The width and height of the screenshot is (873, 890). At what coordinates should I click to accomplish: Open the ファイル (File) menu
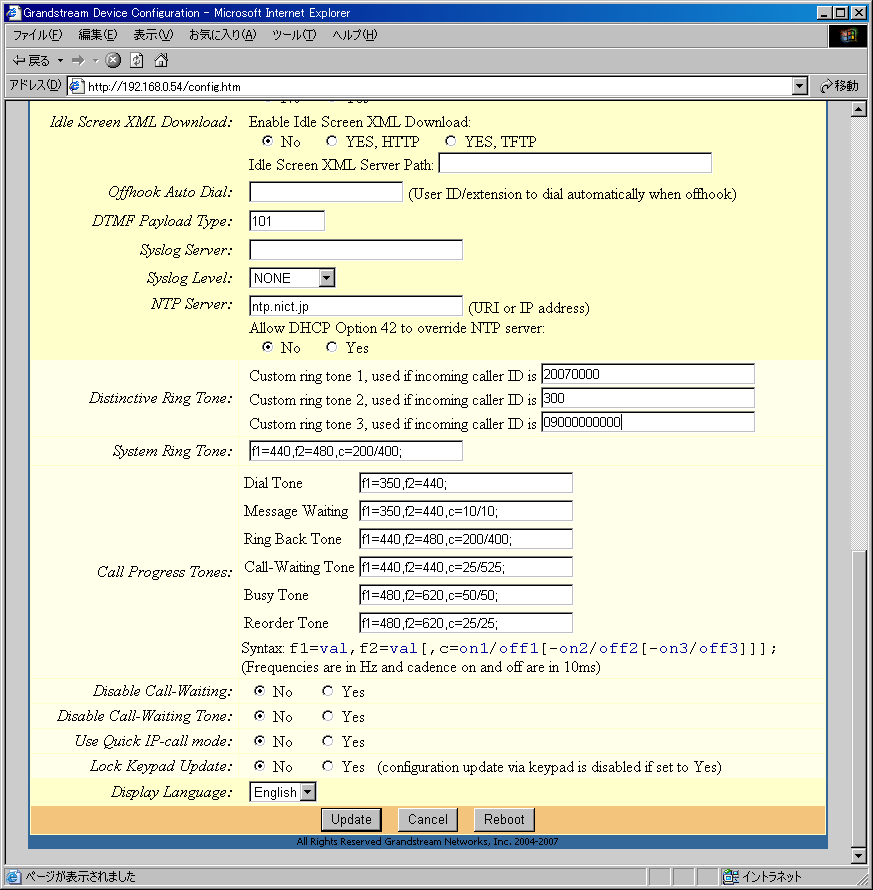[38, 35]
